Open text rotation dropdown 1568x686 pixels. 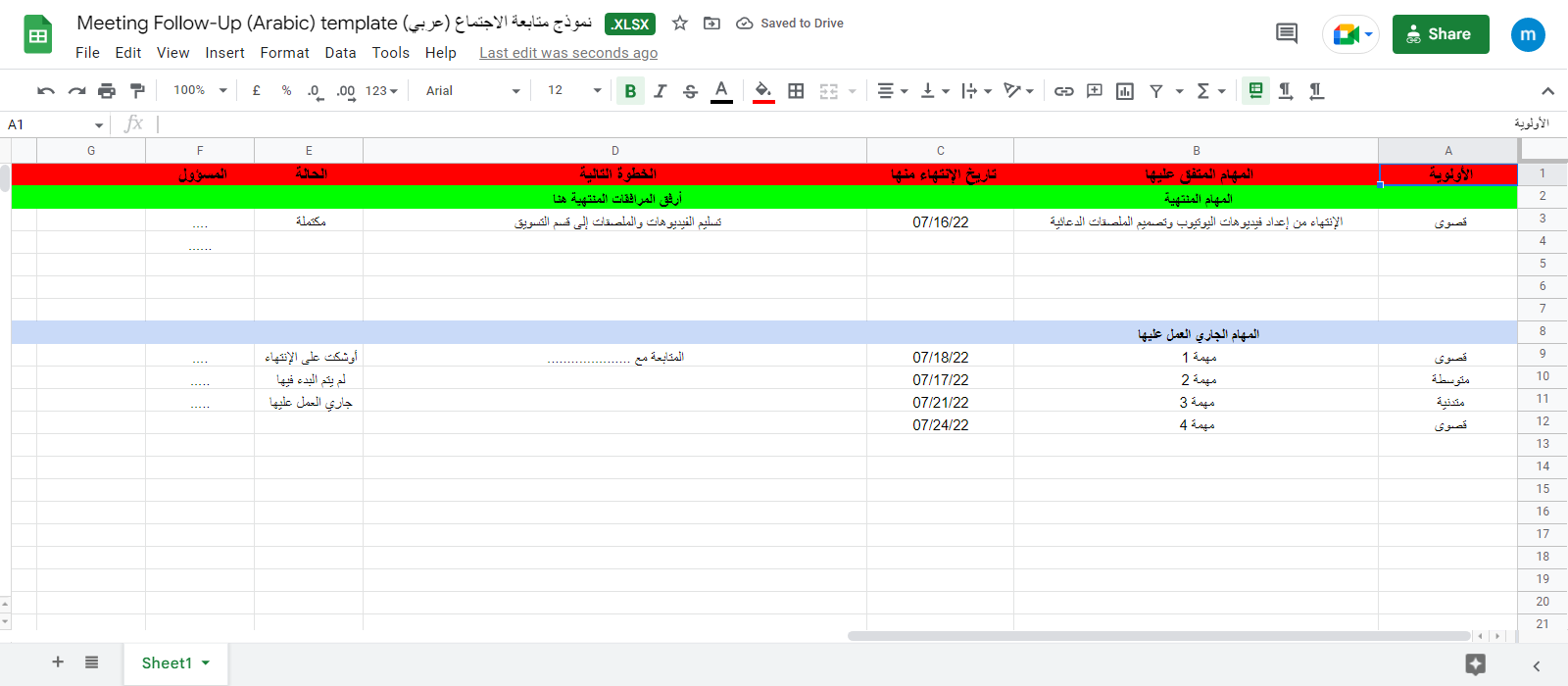point(1018,91)
